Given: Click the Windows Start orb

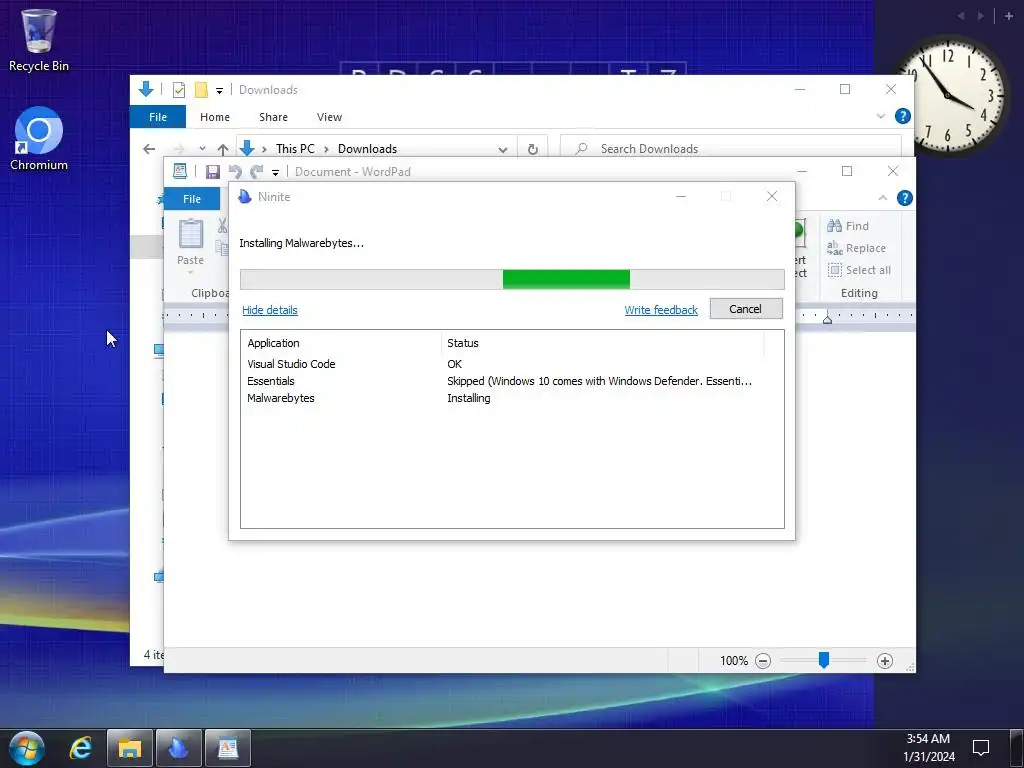Looking at the screenshot, I should point(27,748).
